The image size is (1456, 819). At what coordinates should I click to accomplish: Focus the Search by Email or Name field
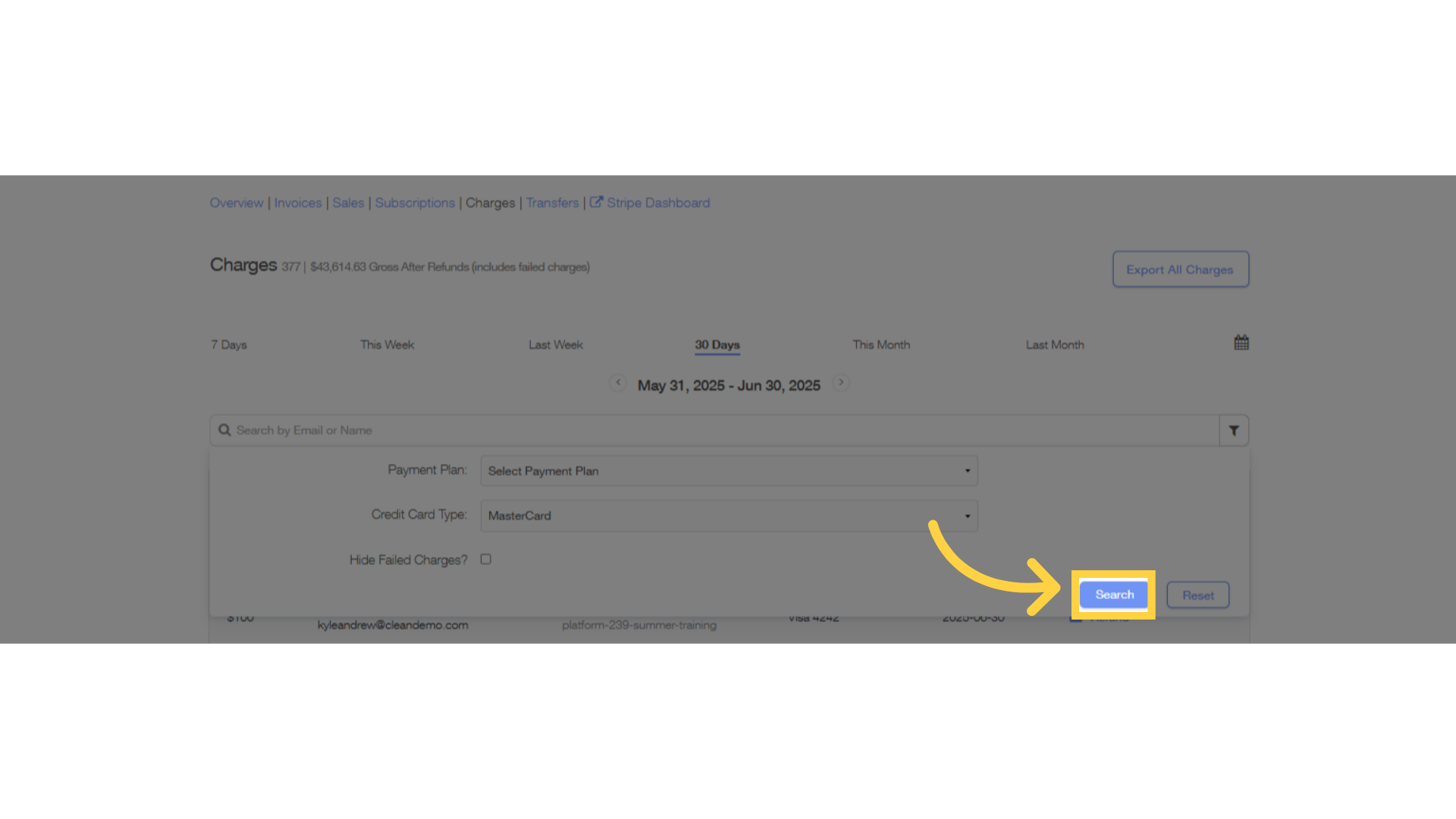(714, 431)
